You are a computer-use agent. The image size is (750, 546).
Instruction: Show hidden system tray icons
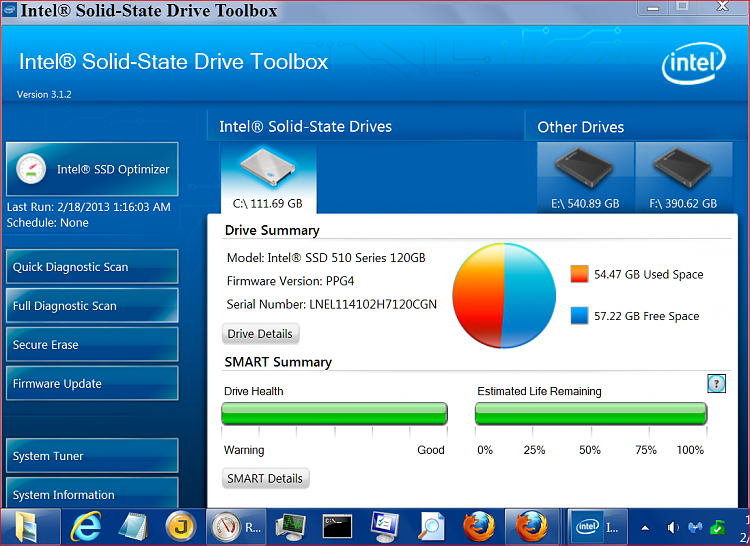tap(645, 528)
